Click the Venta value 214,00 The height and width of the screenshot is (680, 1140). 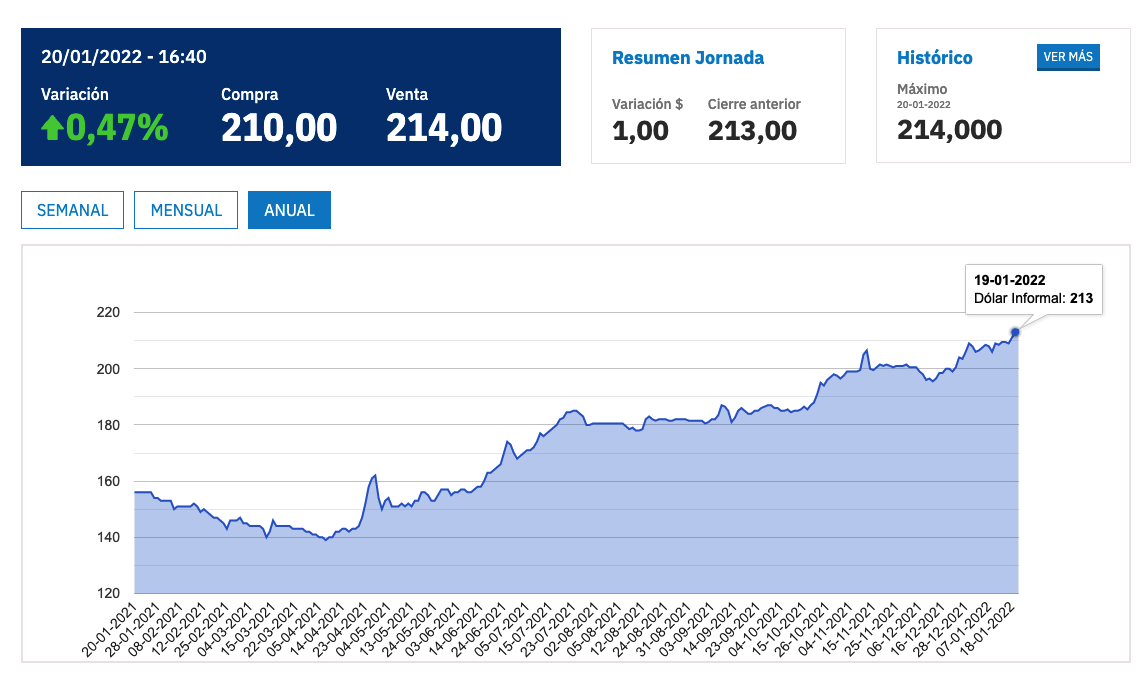click(x=443, y=129)
